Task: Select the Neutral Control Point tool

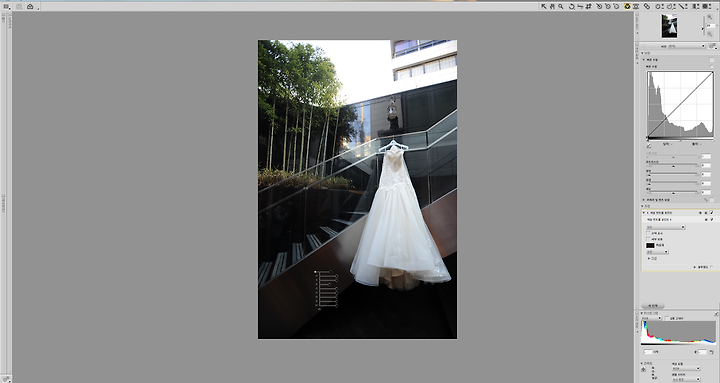Action: (608, 6)
